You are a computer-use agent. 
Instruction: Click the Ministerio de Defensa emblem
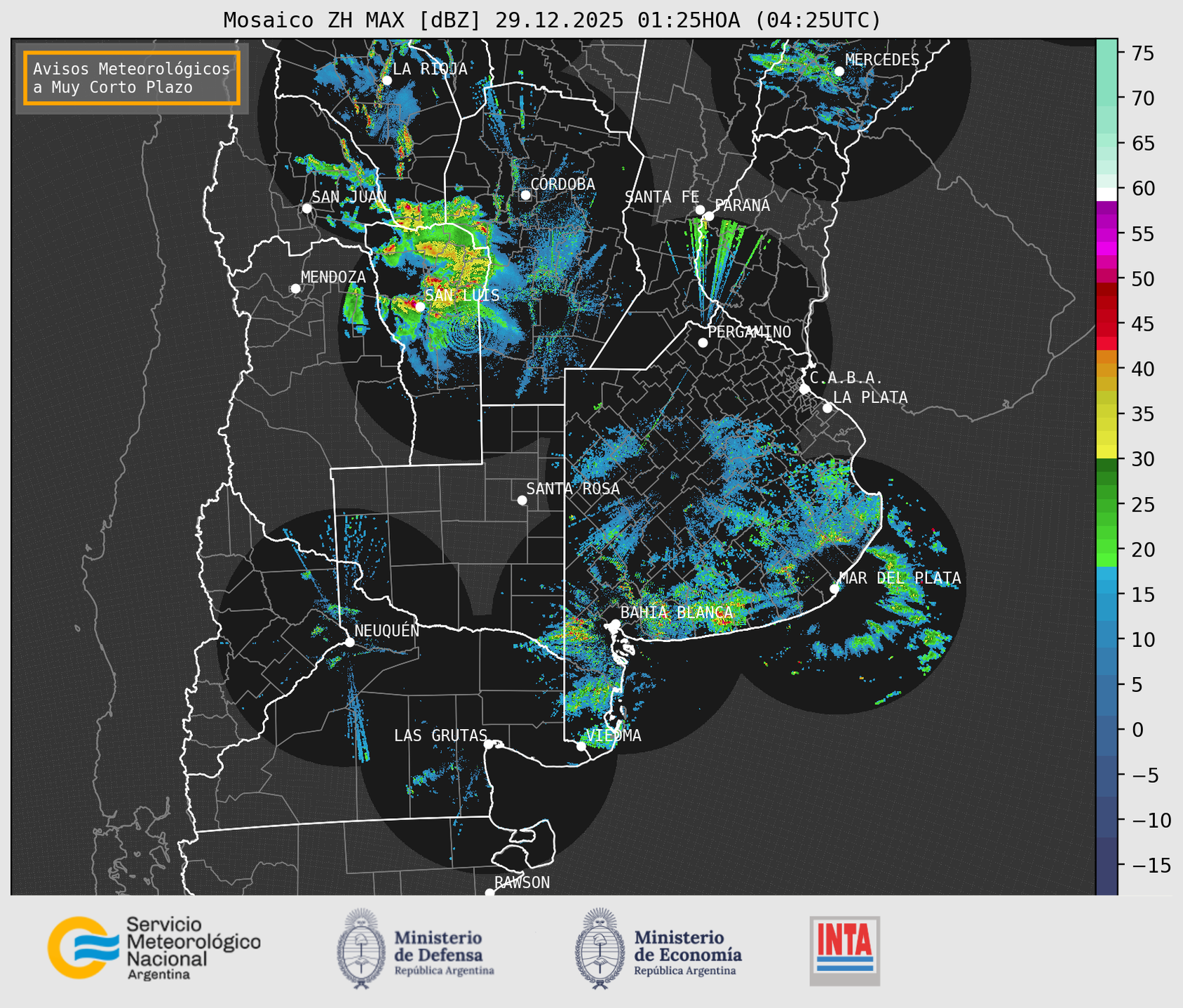pos(361,948)
